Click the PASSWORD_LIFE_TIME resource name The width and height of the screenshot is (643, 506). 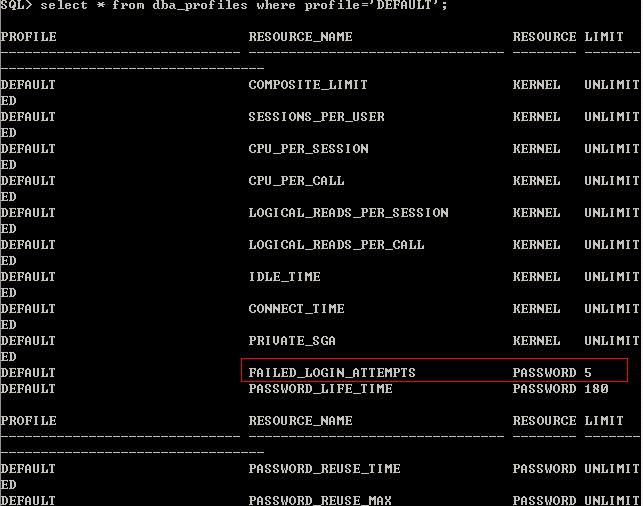320,389
